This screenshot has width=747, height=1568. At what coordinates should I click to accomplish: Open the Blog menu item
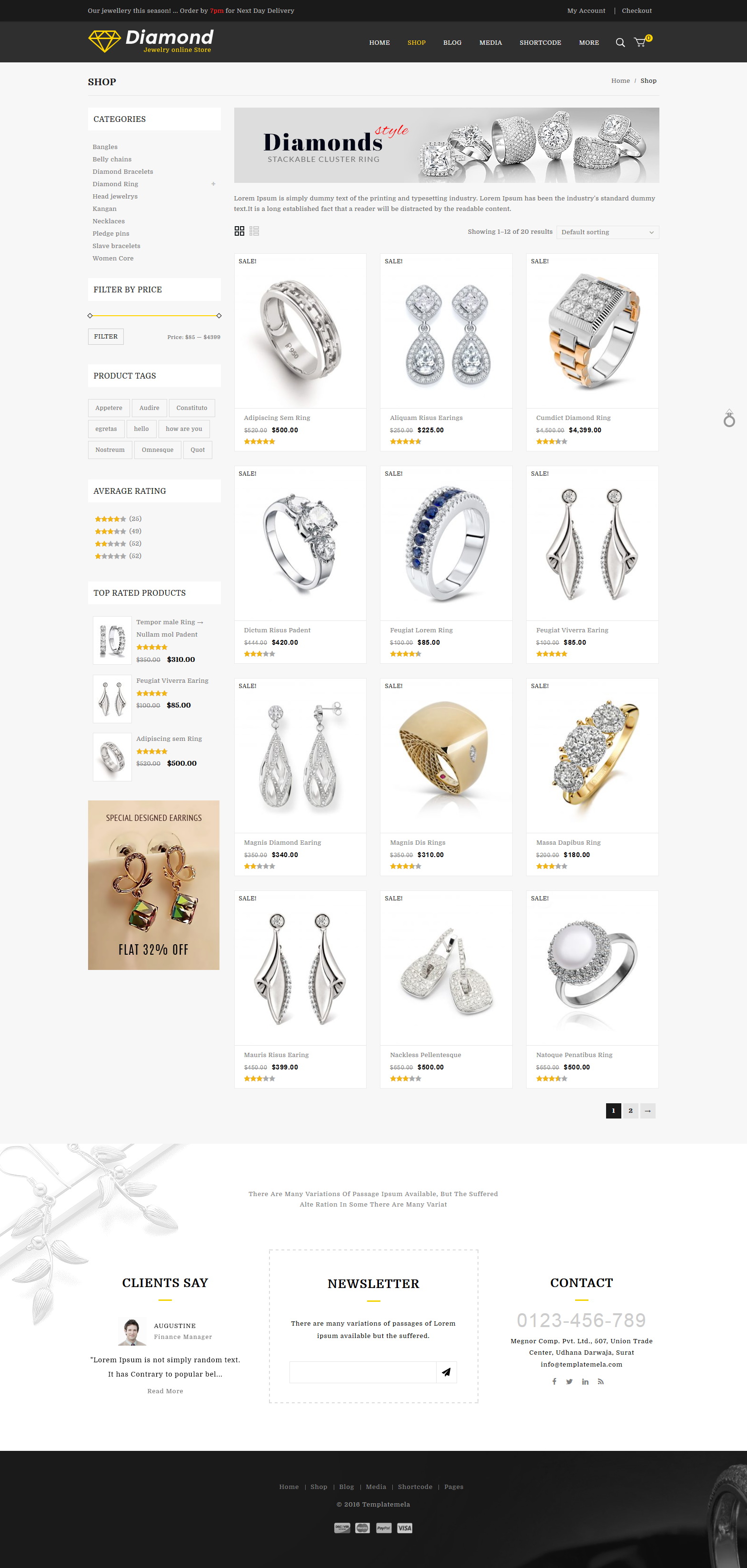452,42
